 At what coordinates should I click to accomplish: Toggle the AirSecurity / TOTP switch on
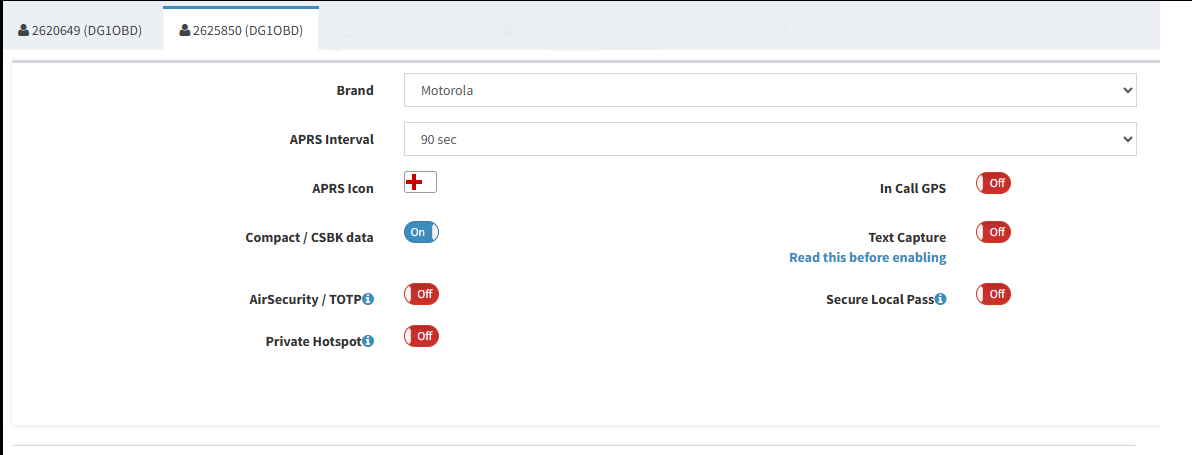[x=421, y=294]
